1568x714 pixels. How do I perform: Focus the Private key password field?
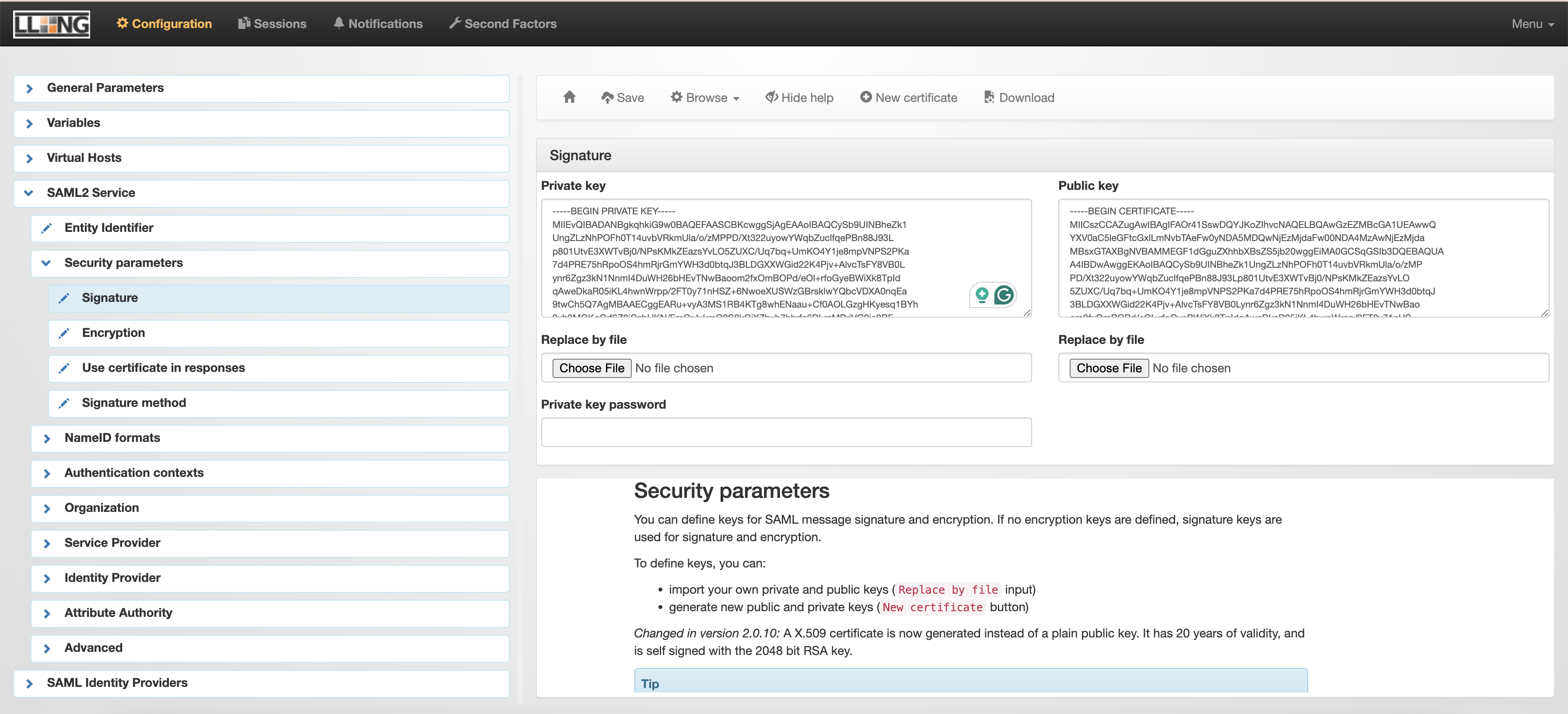(786, 432)
